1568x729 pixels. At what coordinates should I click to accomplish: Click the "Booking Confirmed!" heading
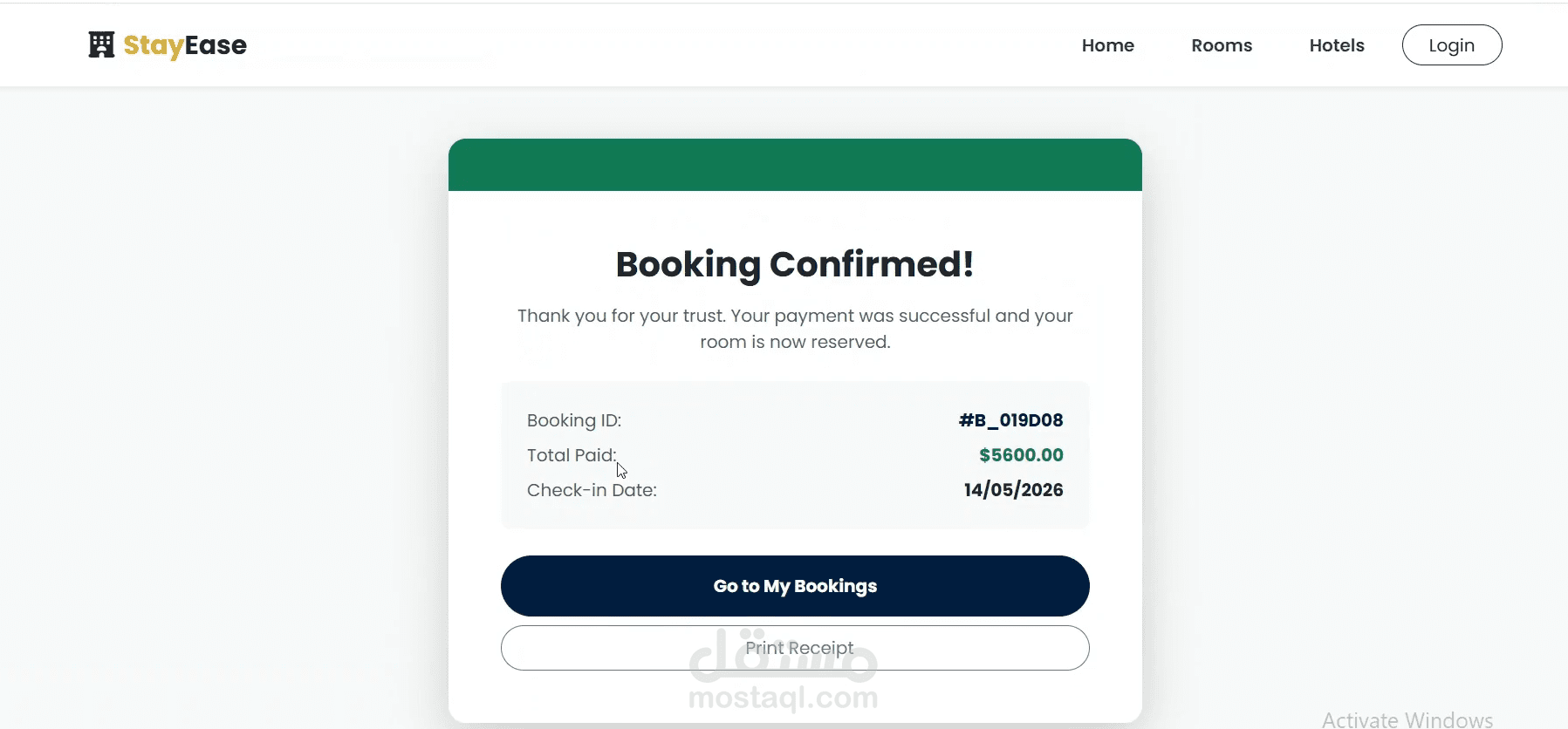pos(795,264)
